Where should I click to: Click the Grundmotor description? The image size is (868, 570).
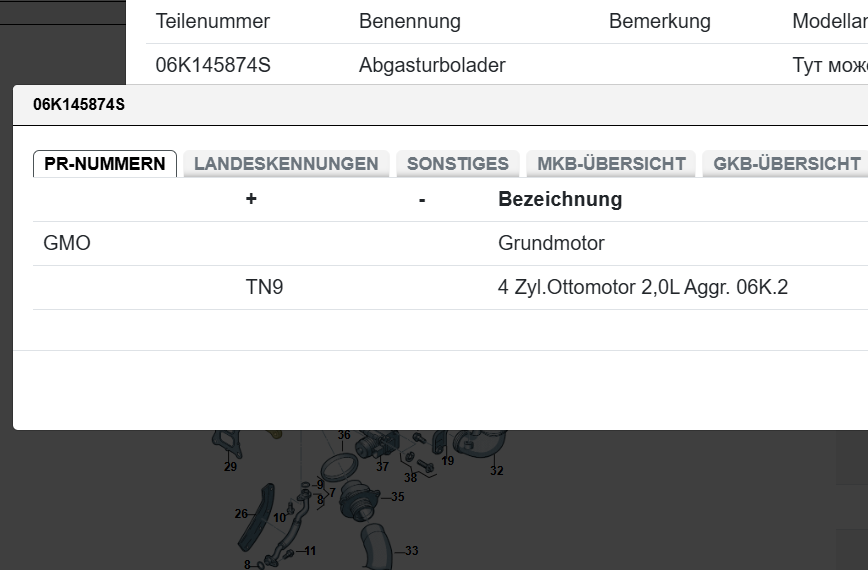point(551,243)
